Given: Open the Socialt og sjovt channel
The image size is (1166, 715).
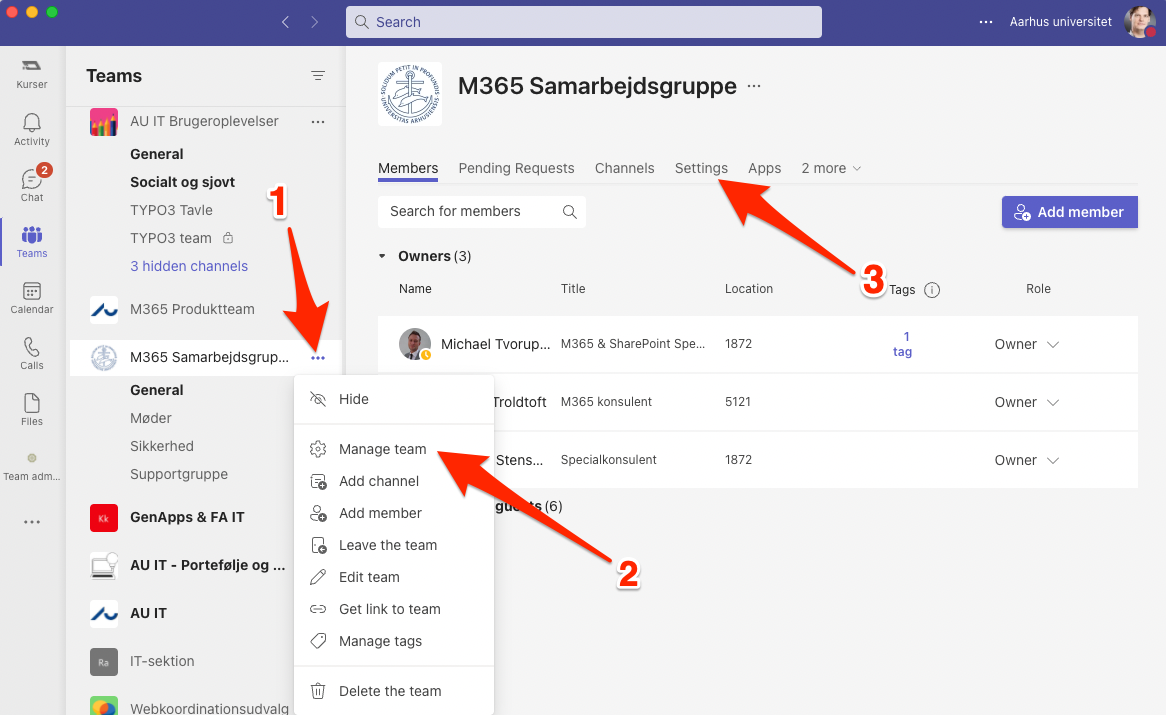Looking at the screenshot, I should (182, 182).
